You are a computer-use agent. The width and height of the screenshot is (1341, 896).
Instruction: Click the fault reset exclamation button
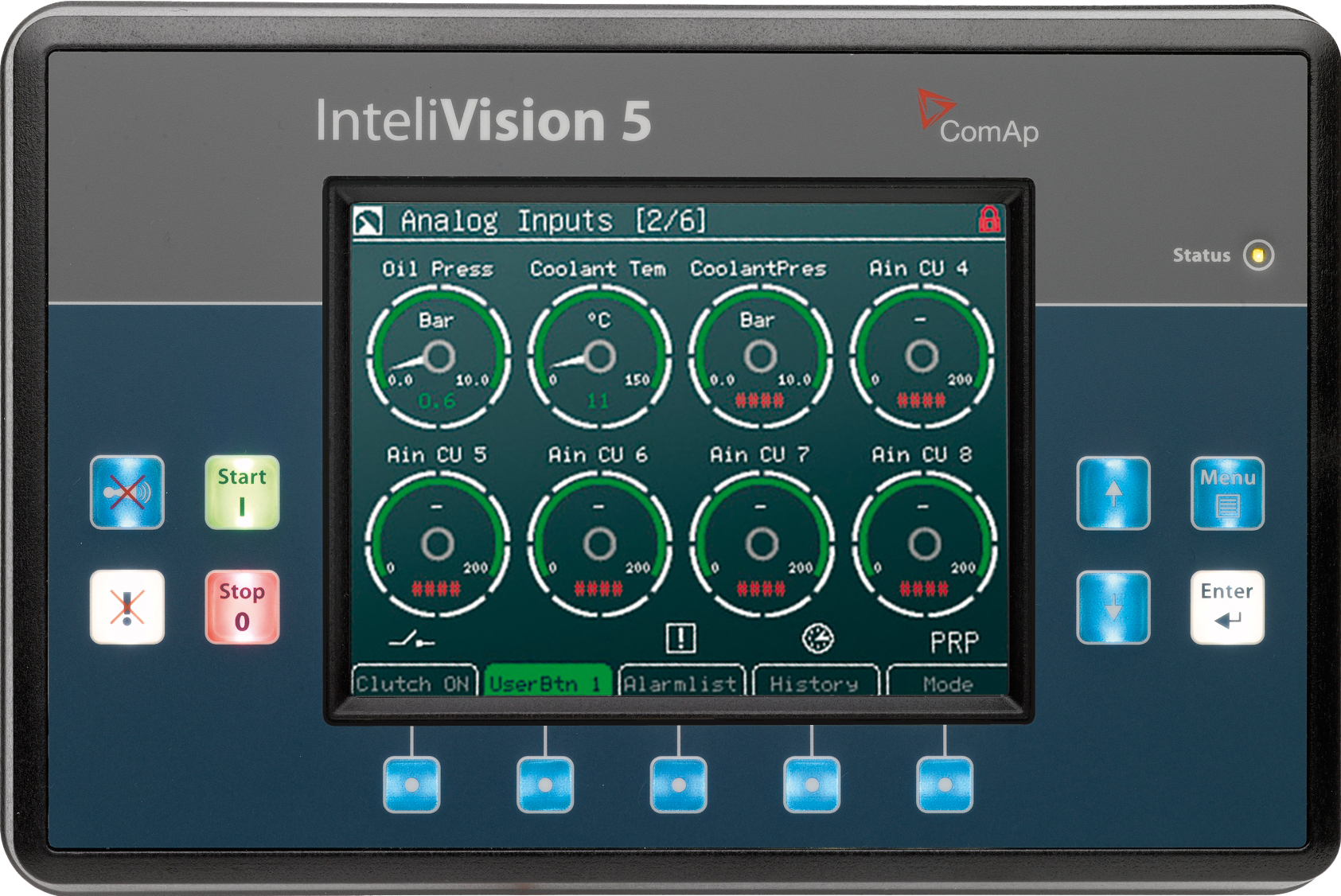pos(127,607)
